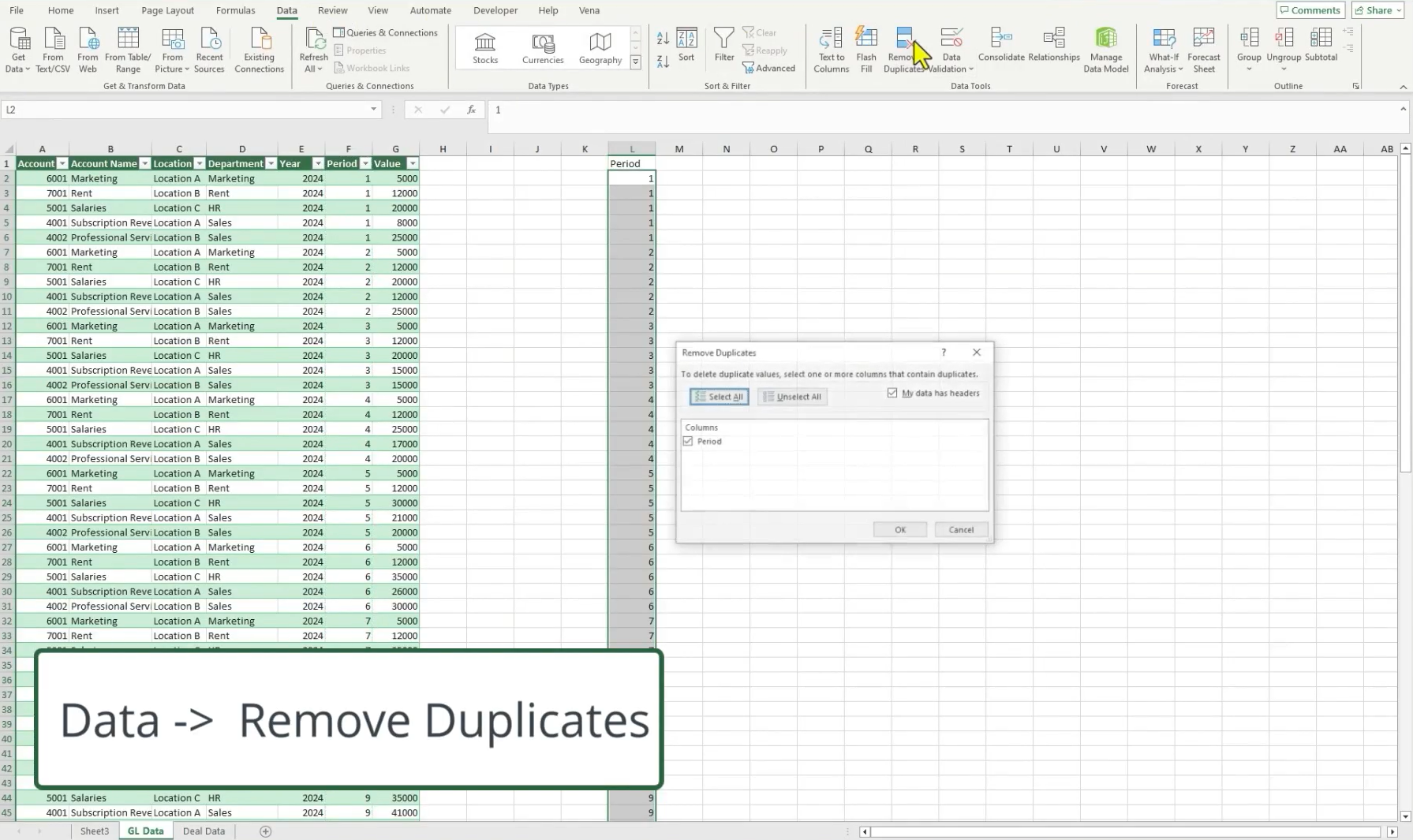The width and height of the screenshot is (1413, 840).
Task: Open Manage Data Model
Action: point(1105,49)
